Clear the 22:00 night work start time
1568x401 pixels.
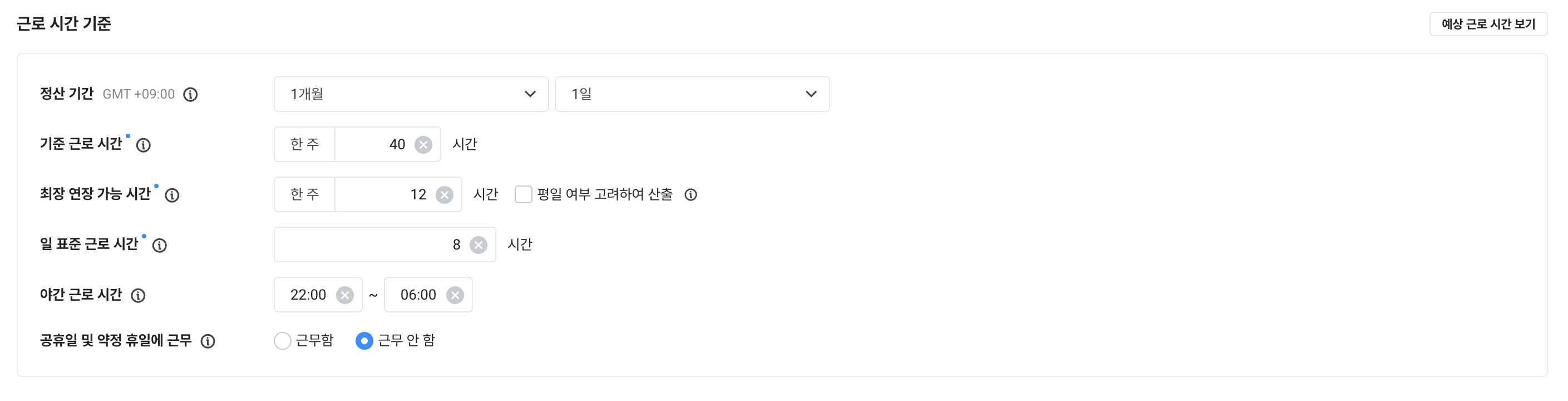click(345, 296)
